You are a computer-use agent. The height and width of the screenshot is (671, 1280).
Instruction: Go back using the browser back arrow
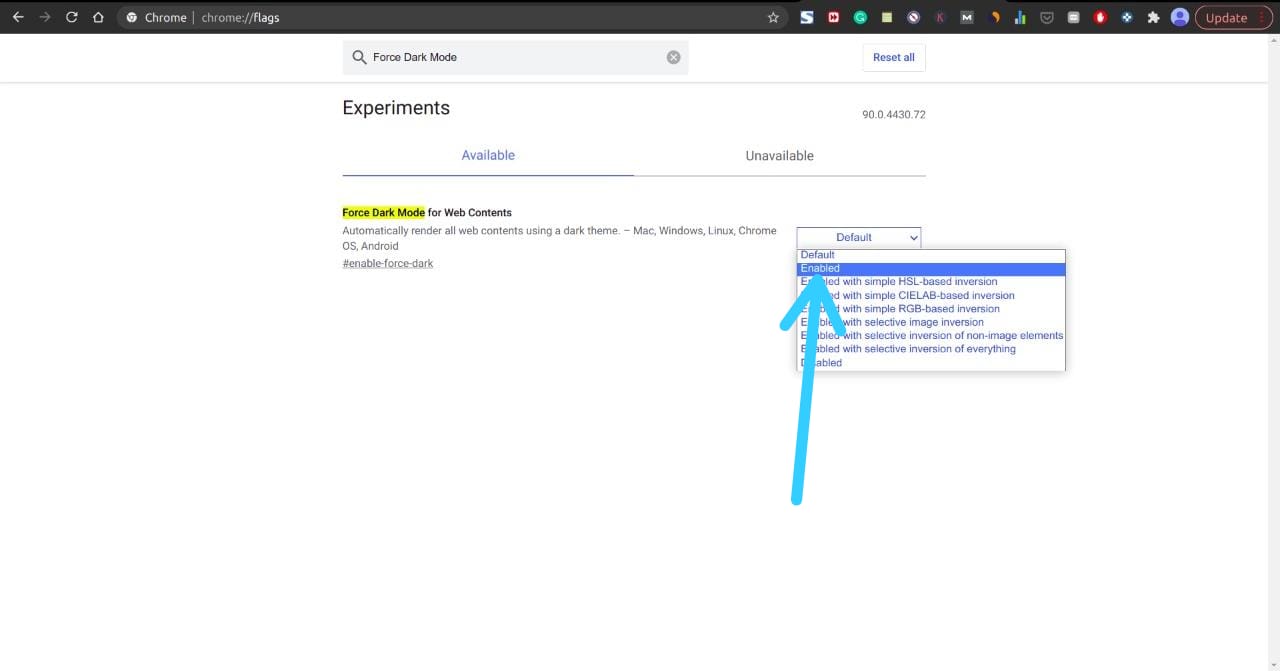[18, 17]
